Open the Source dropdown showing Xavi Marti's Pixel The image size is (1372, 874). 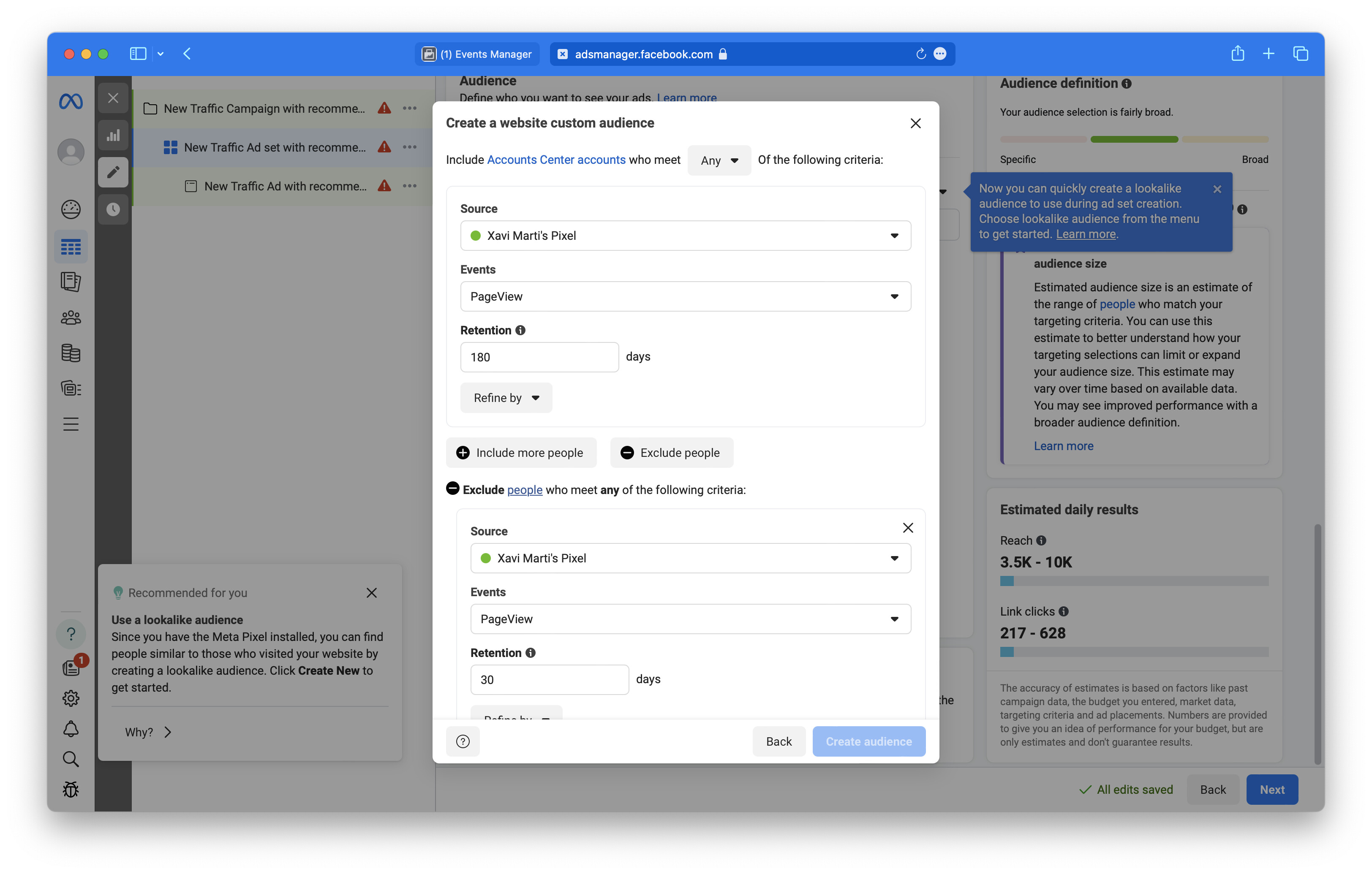[x=686, y=235]
